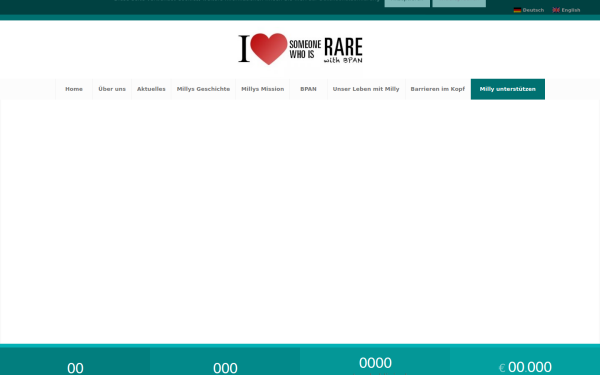Click the 00 counter value
This screenshot has width=600, height=375.
tap(75, 368)
